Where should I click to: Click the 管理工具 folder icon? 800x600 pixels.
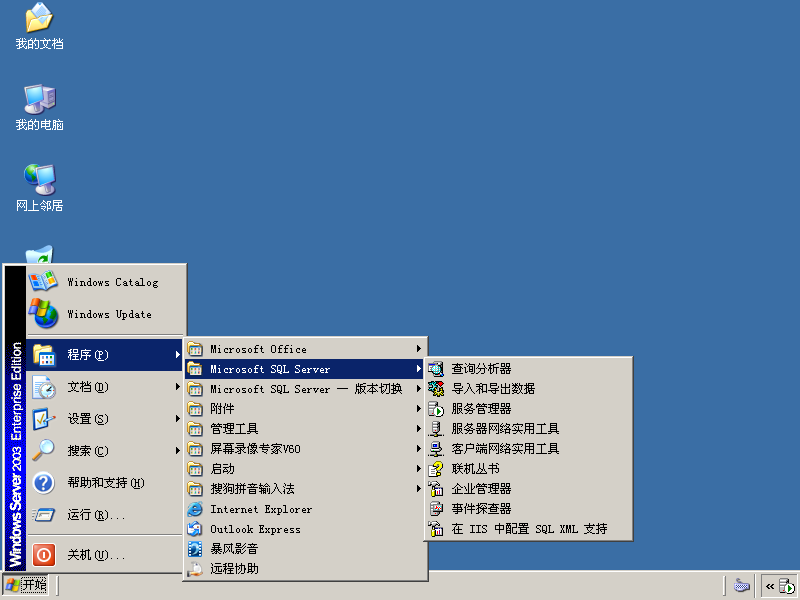pos(195,429)
